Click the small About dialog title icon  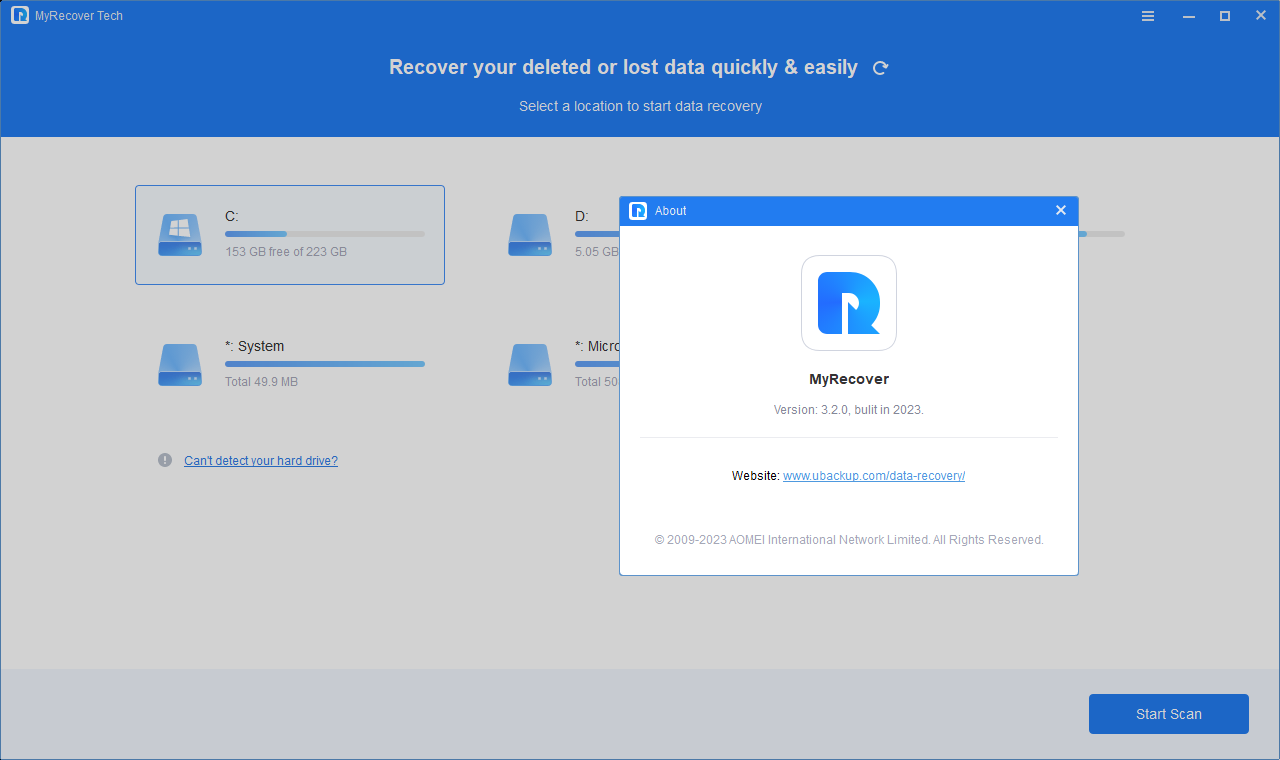(638, 211)
